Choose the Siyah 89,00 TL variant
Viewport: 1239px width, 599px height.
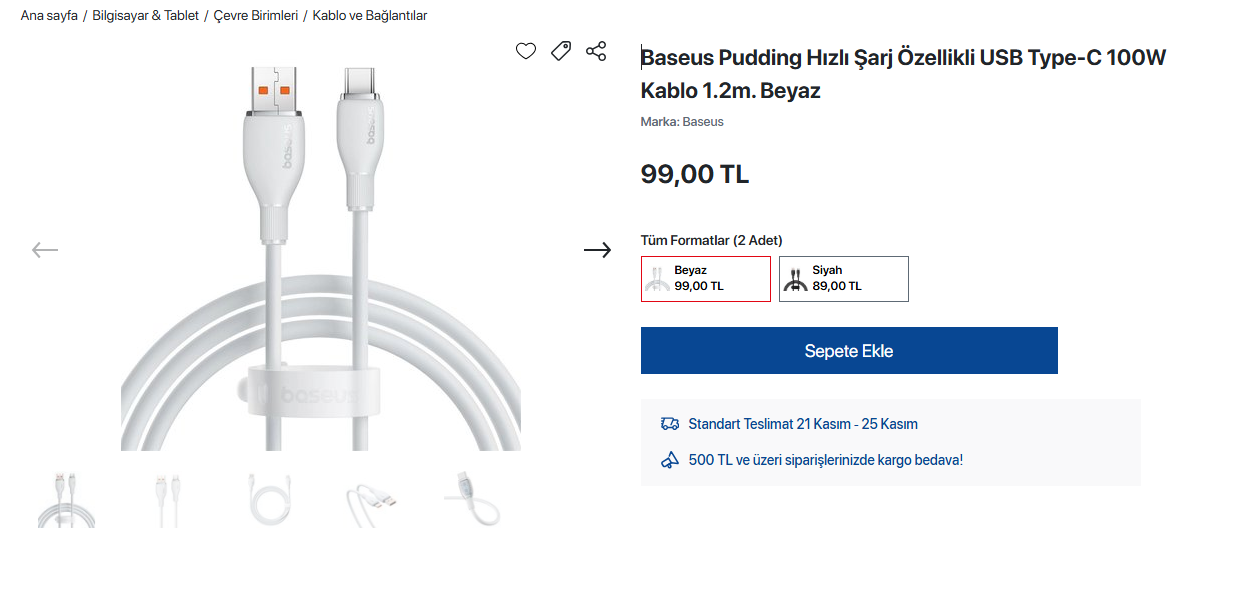point(843,279)
